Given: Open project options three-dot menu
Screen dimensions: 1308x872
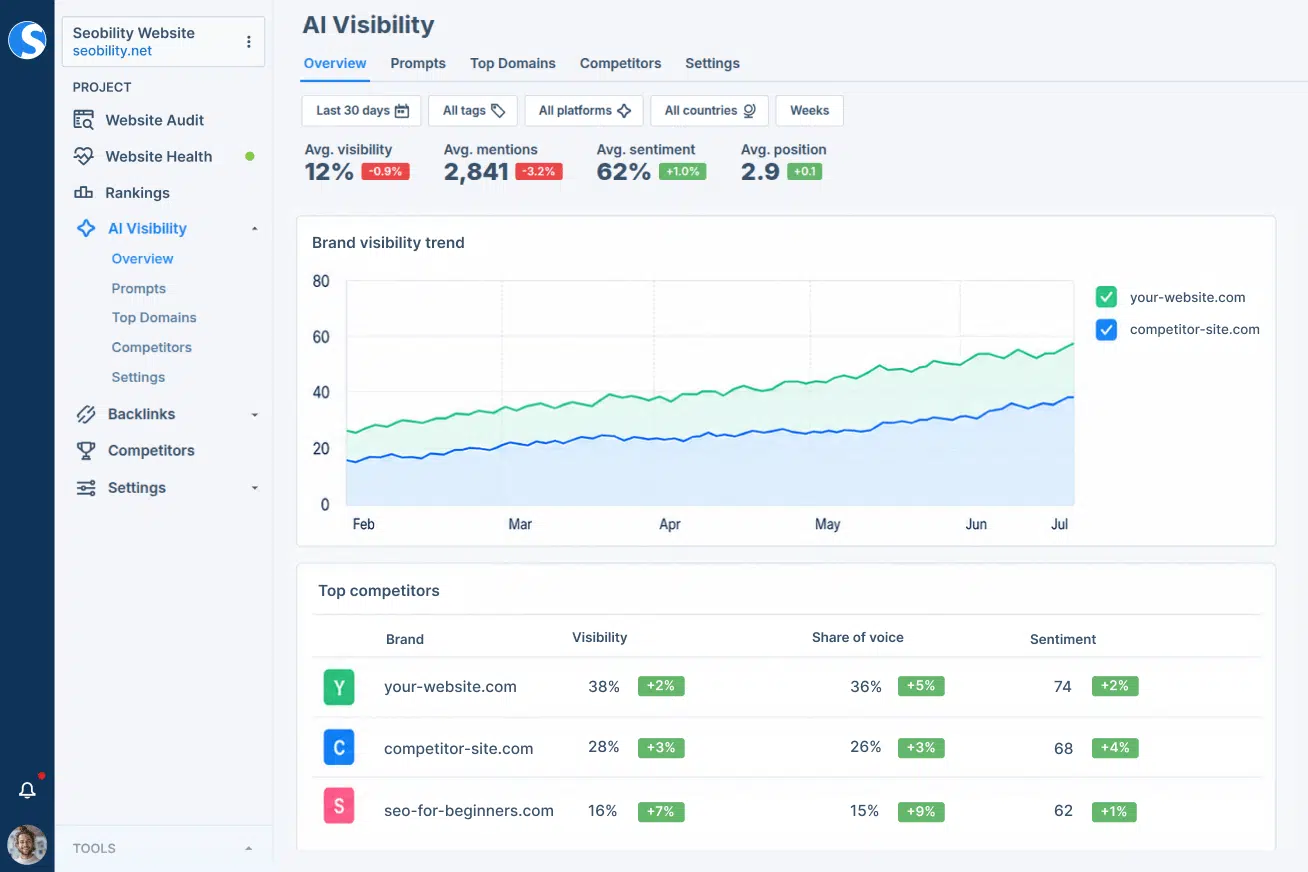Looking at the screenshot, I should pyautogui.click(x=249, y=42).
